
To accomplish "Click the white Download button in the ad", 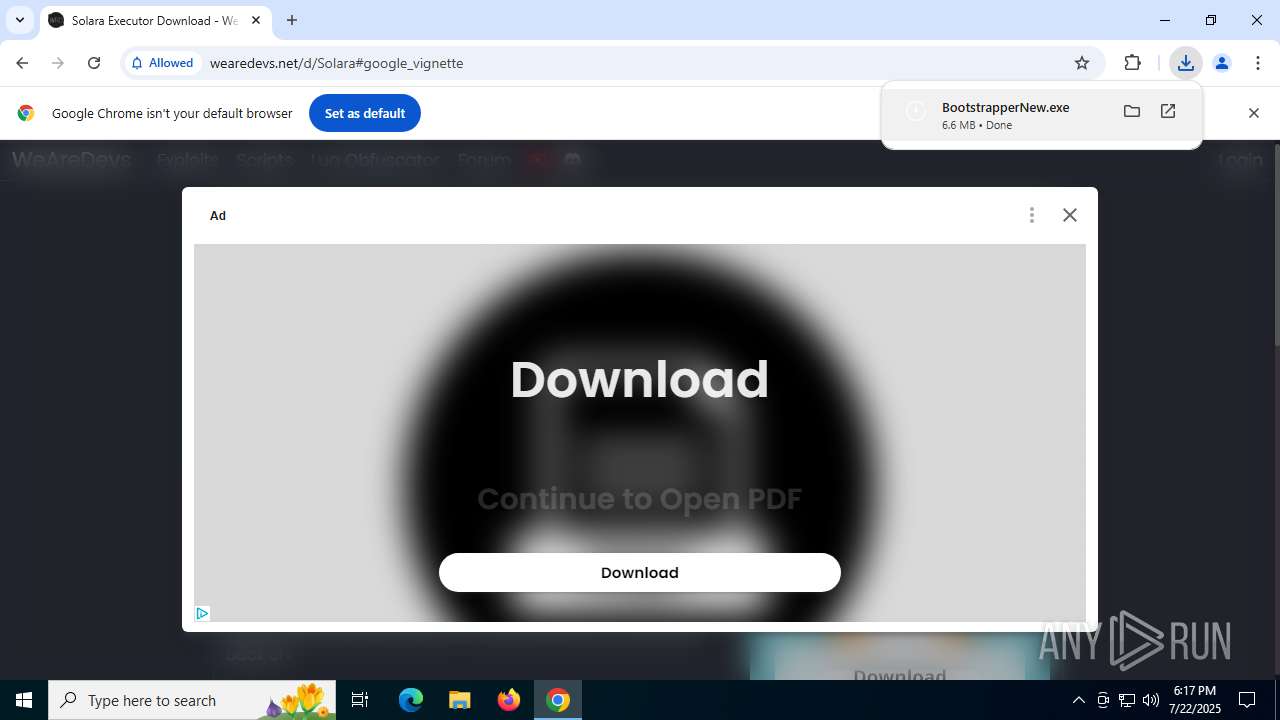I will pyautogui.click(x=640, y=572).
